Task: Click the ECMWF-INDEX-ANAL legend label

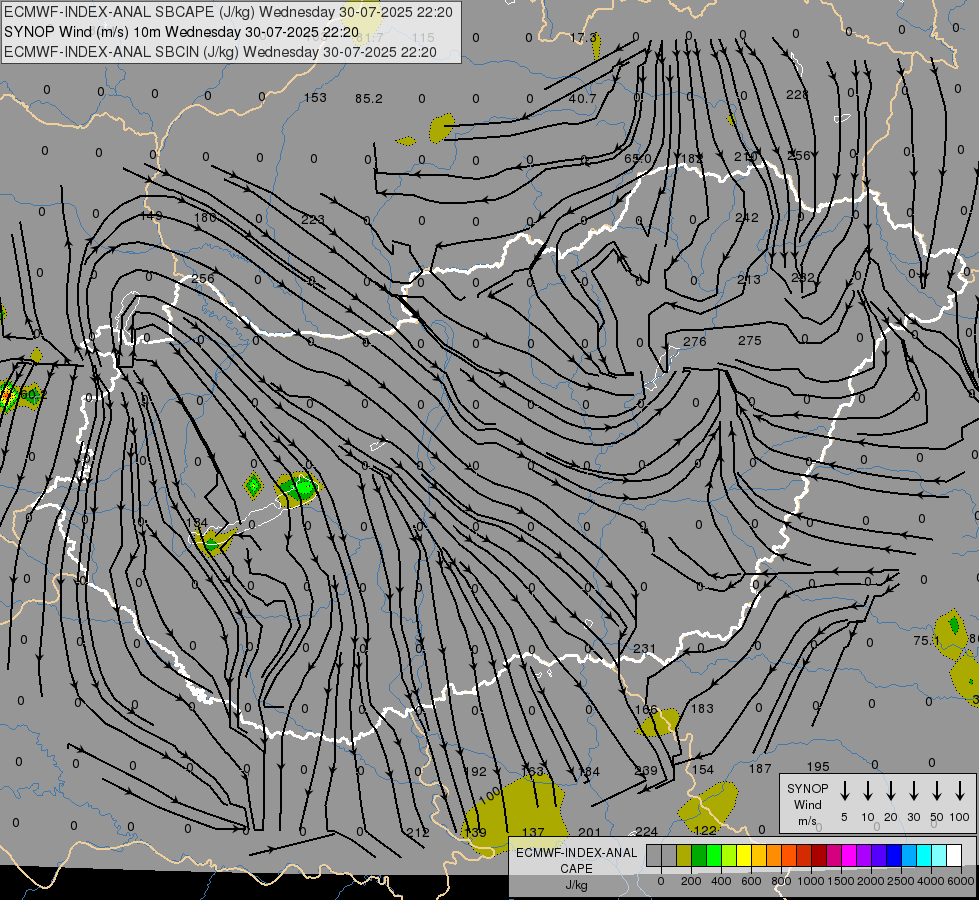Action: click(576, 853)
